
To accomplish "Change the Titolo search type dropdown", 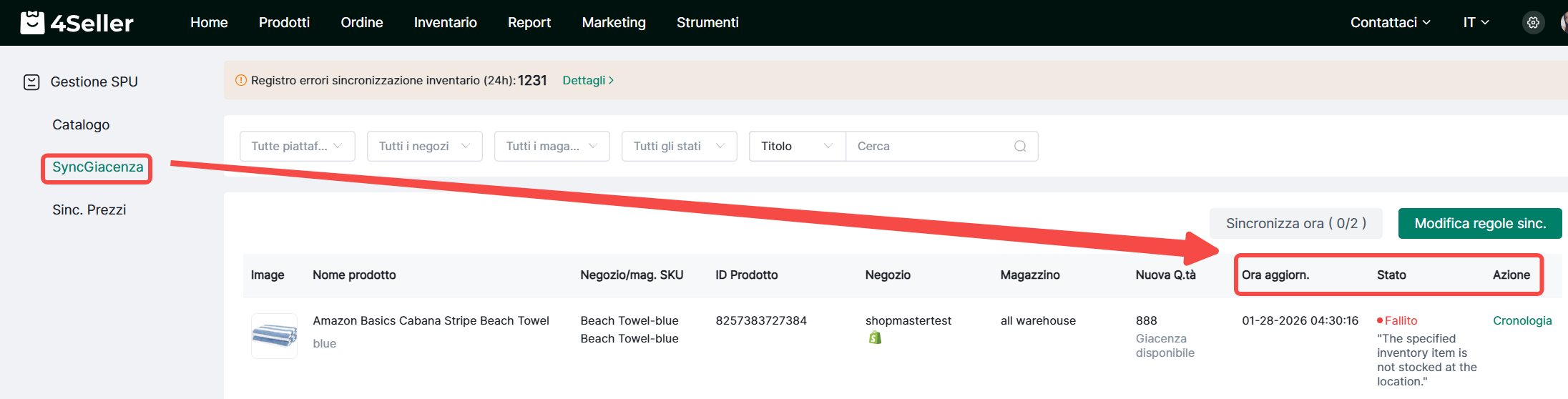I will click(x=797, y=147).
